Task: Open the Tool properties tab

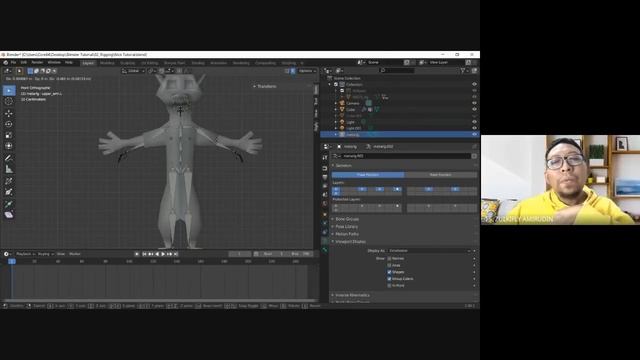Action: 325,158
